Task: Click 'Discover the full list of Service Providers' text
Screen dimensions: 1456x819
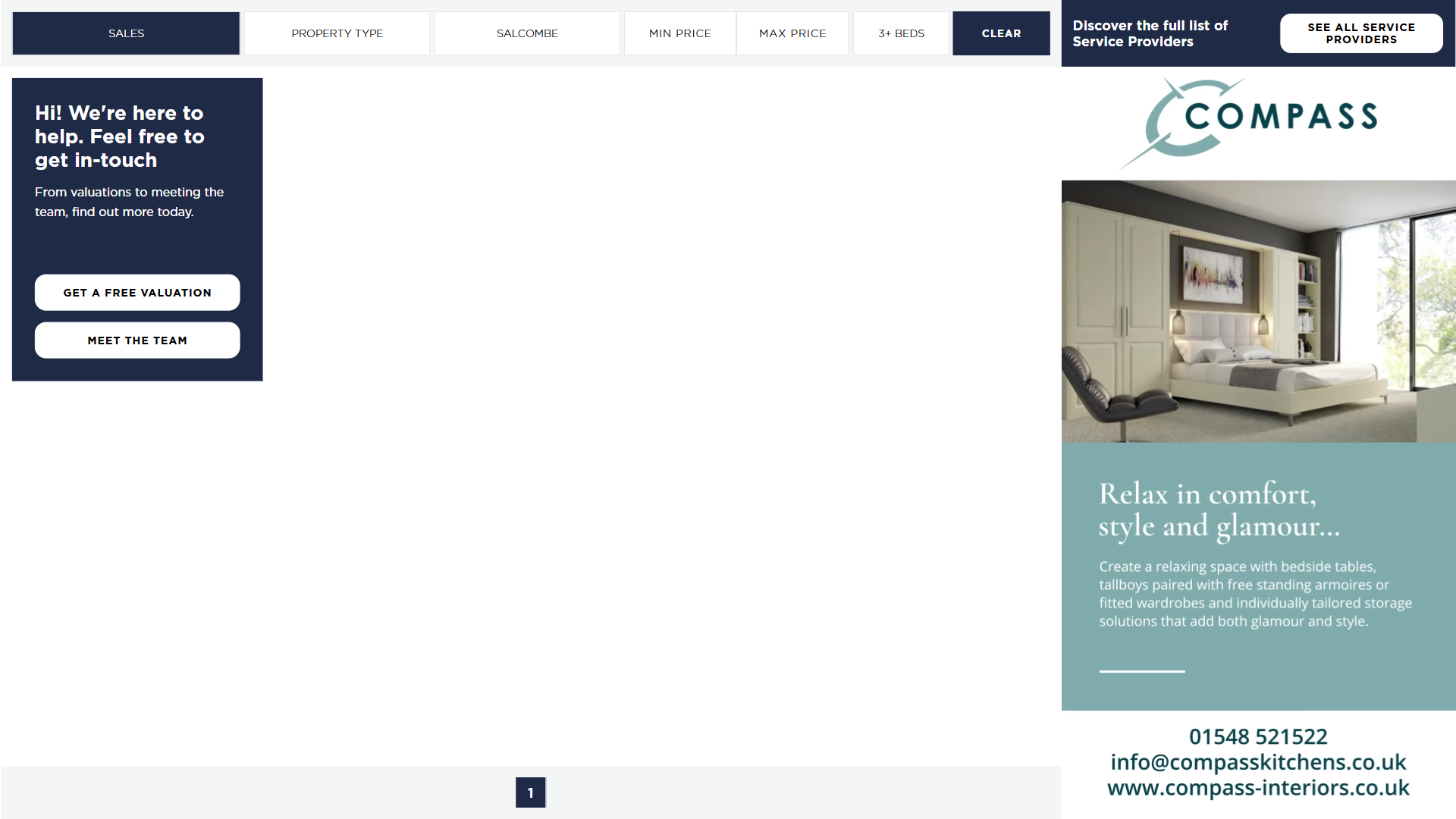Action: (x=1150, y=33)
